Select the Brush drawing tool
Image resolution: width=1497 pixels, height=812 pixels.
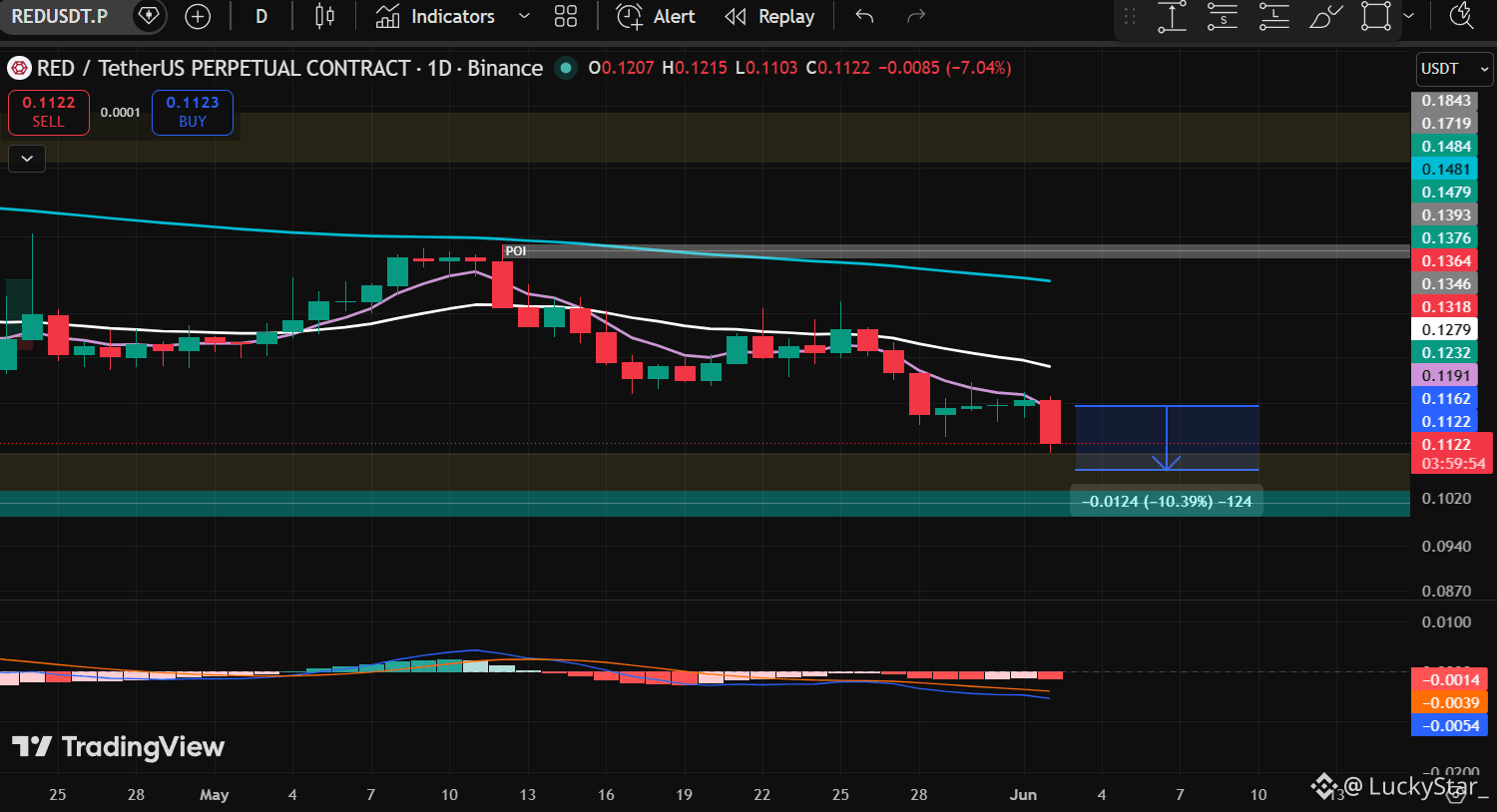1325,16
